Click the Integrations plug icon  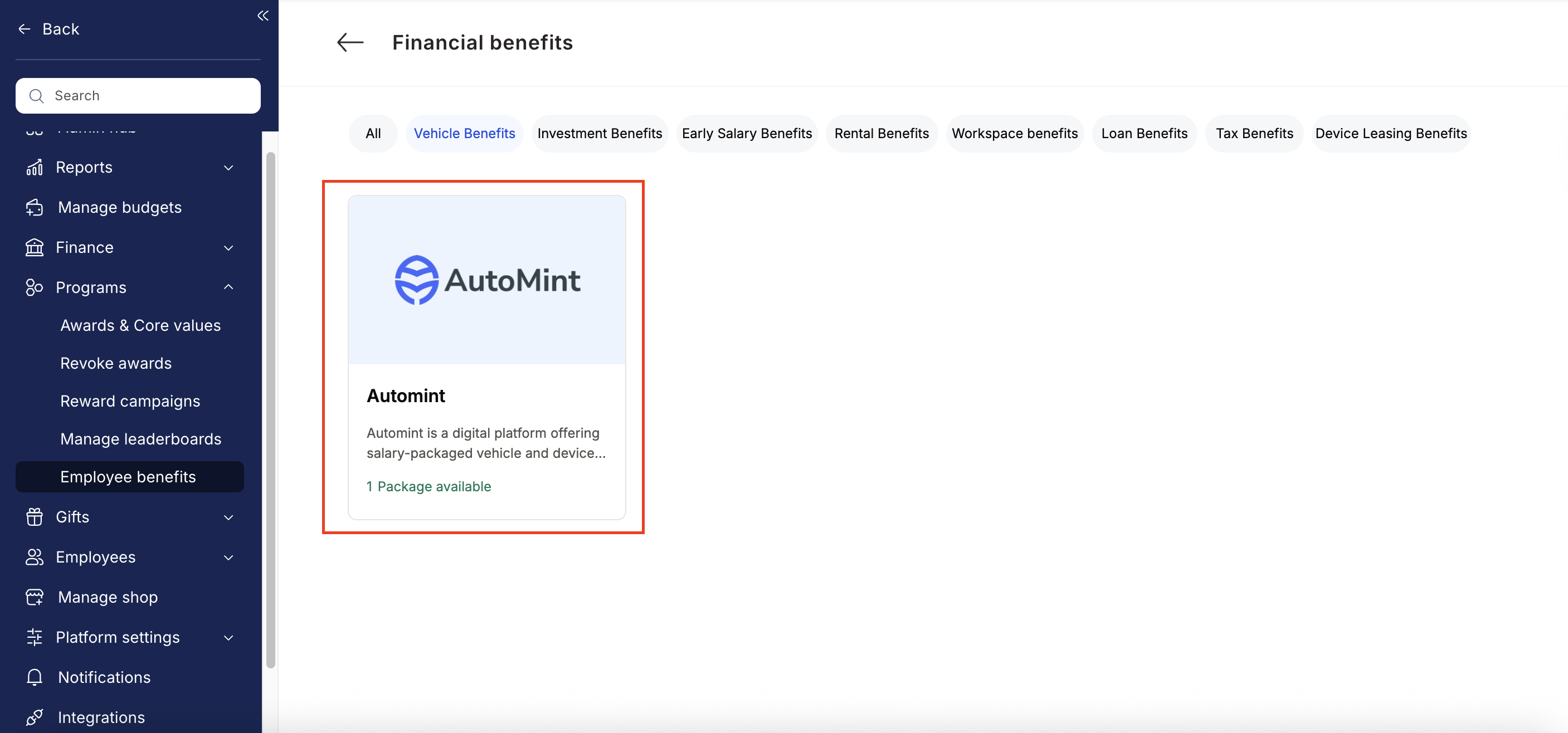click(x=35, y=718)
